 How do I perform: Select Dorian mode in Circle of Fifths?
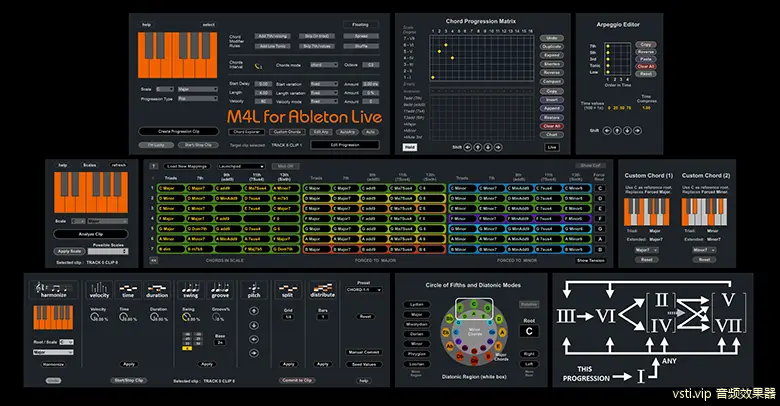[x=416, y=334]
